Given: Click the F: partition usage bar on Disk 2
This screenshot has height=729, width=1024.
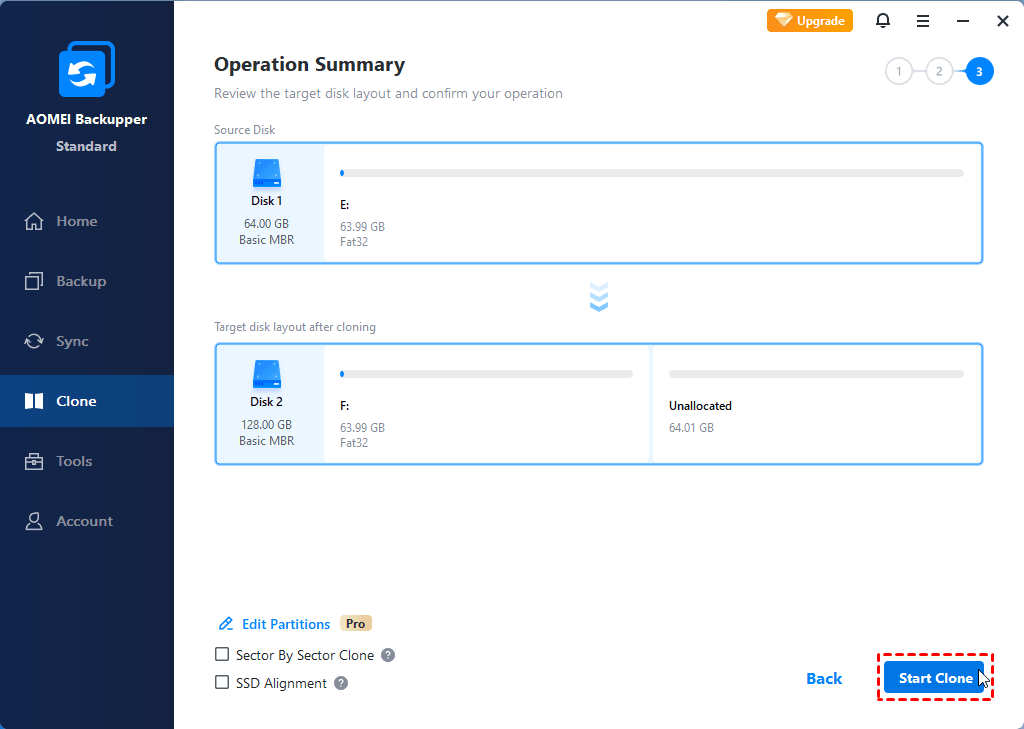Looking at the screenshot, I should 485,374.
